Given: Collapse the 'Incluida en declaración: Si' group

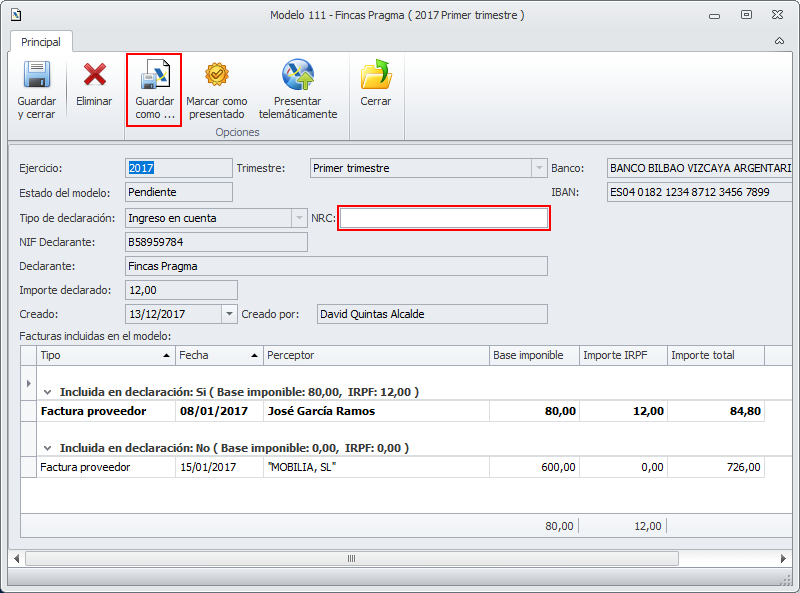Looking at the screenshot, I should click(48, 392).
